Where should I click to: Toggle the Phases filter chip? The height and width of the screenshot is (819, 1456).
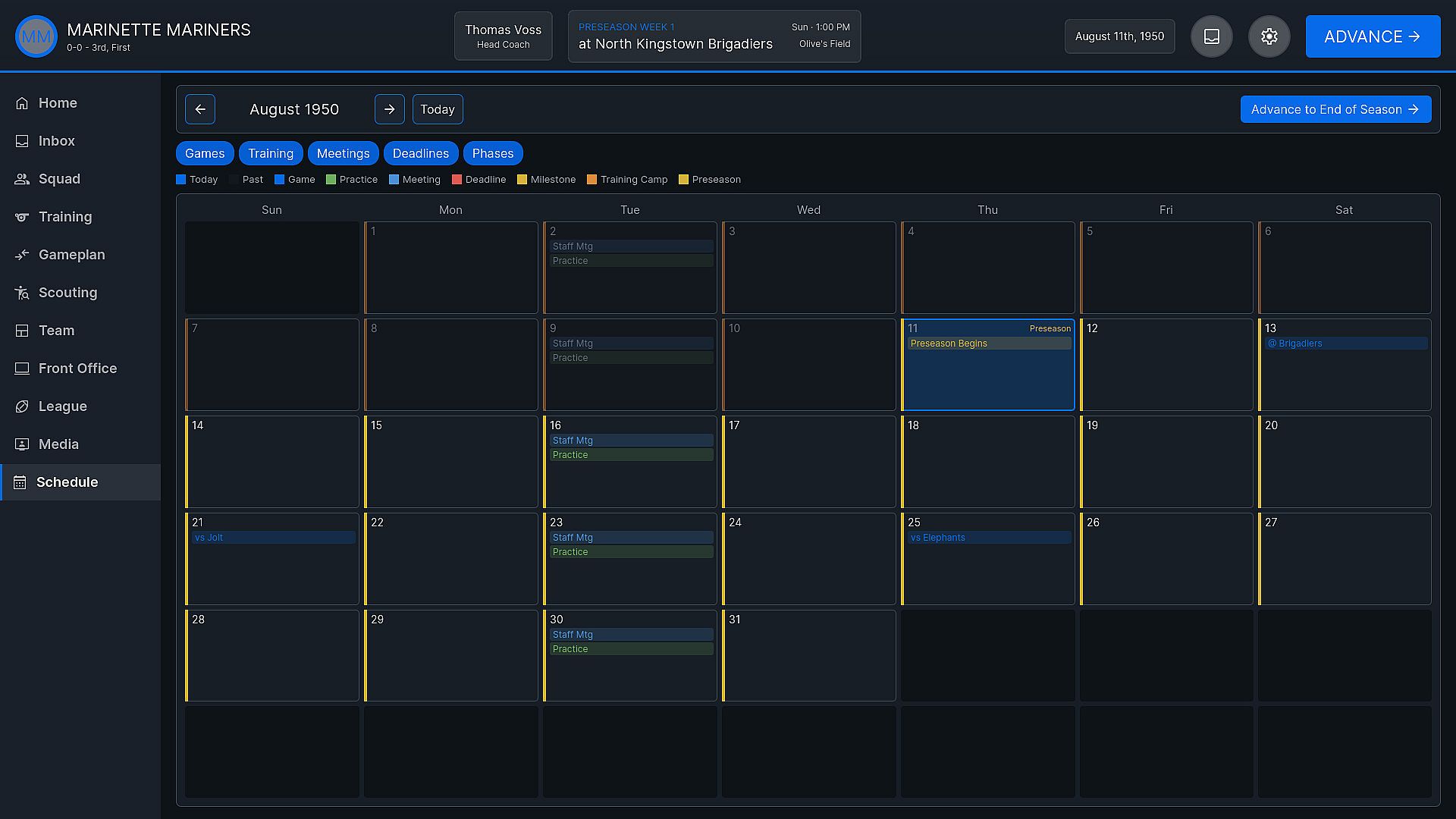tap(493, 153)
